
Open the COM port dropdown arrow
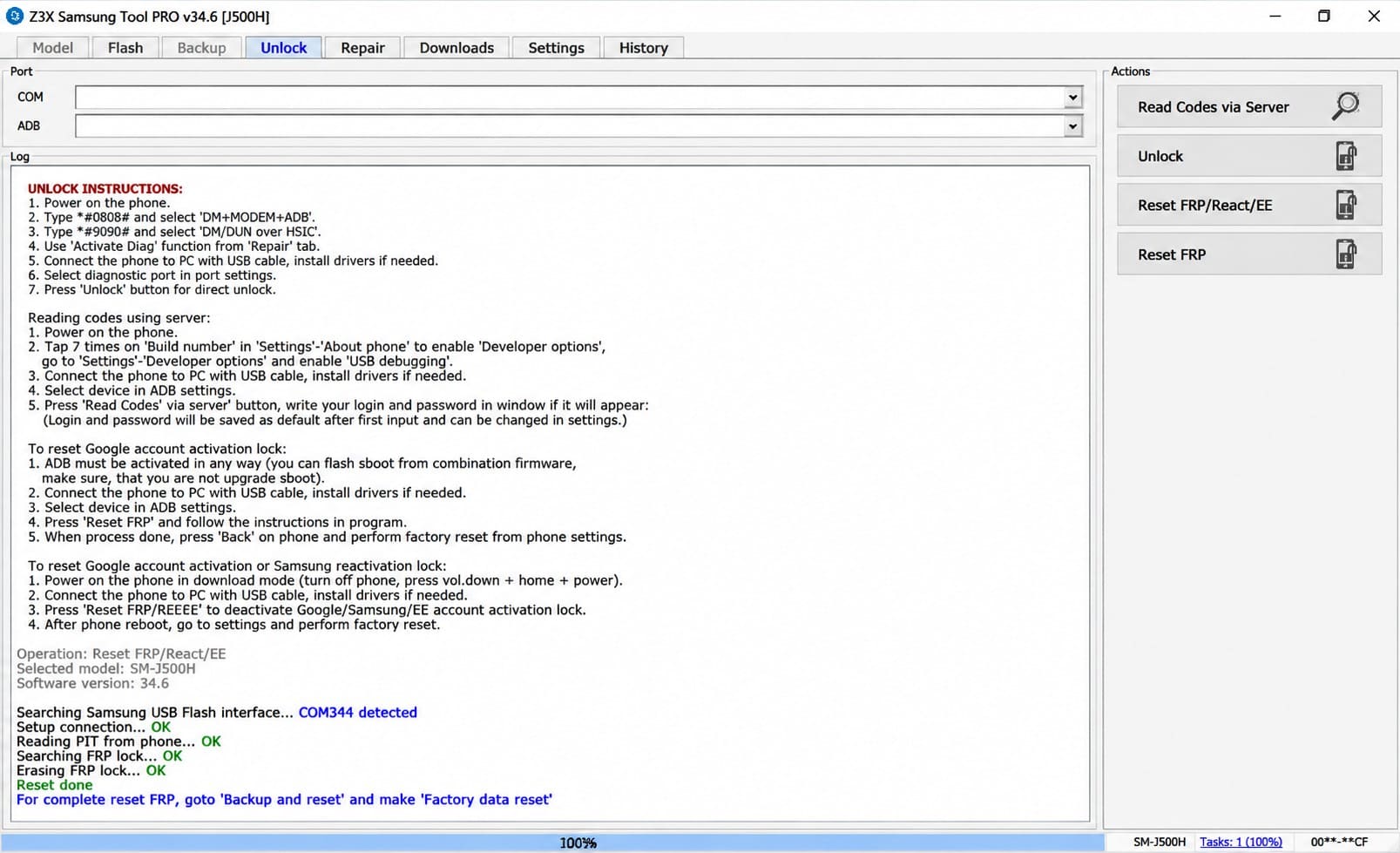(x=1072, y=98)
